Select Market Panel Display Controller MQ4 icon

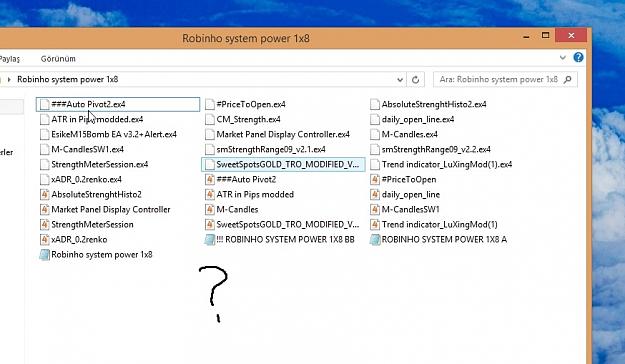[45, 210]
